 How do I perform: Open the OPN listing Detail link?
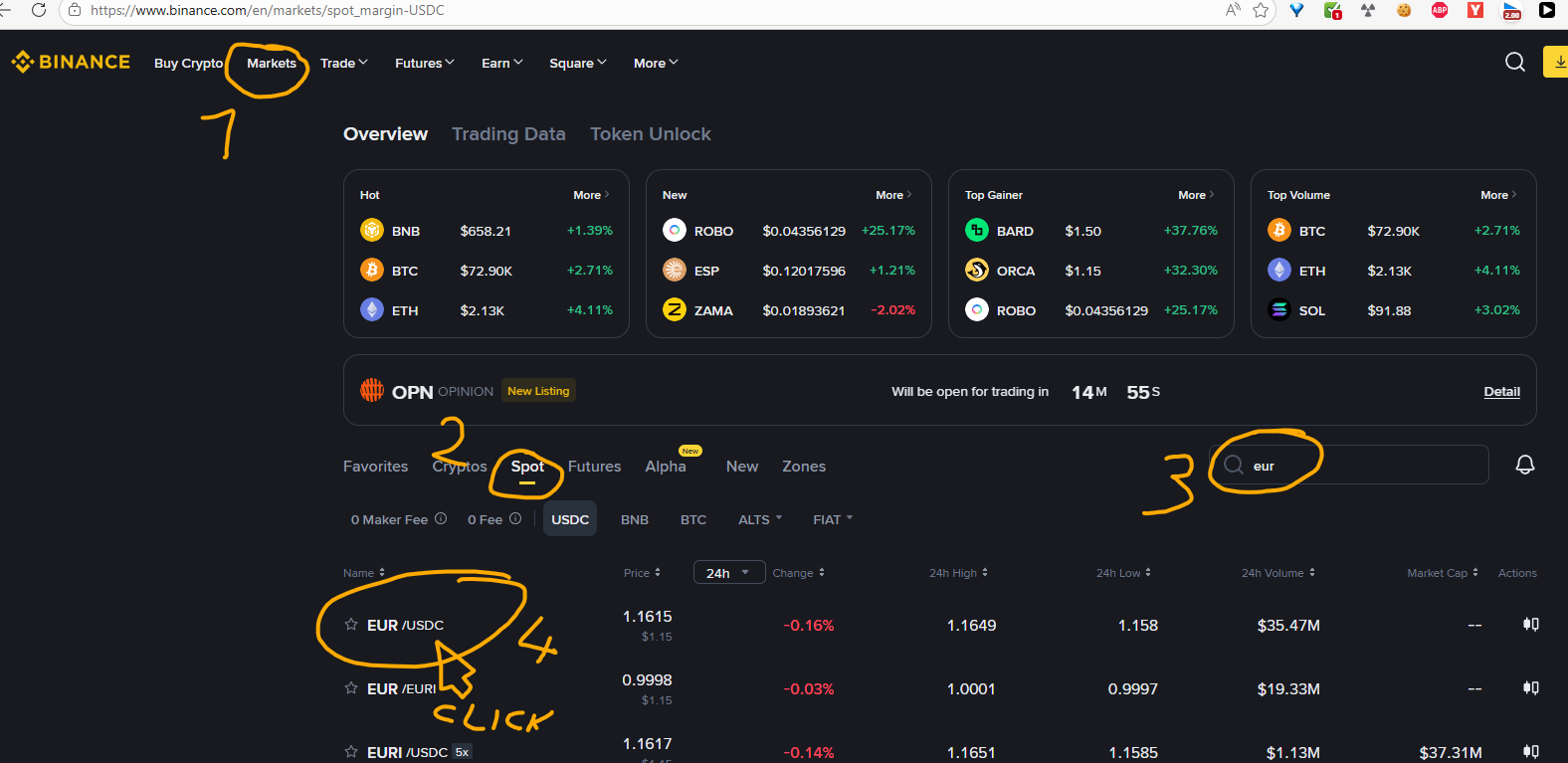[x=1501, y=392]
